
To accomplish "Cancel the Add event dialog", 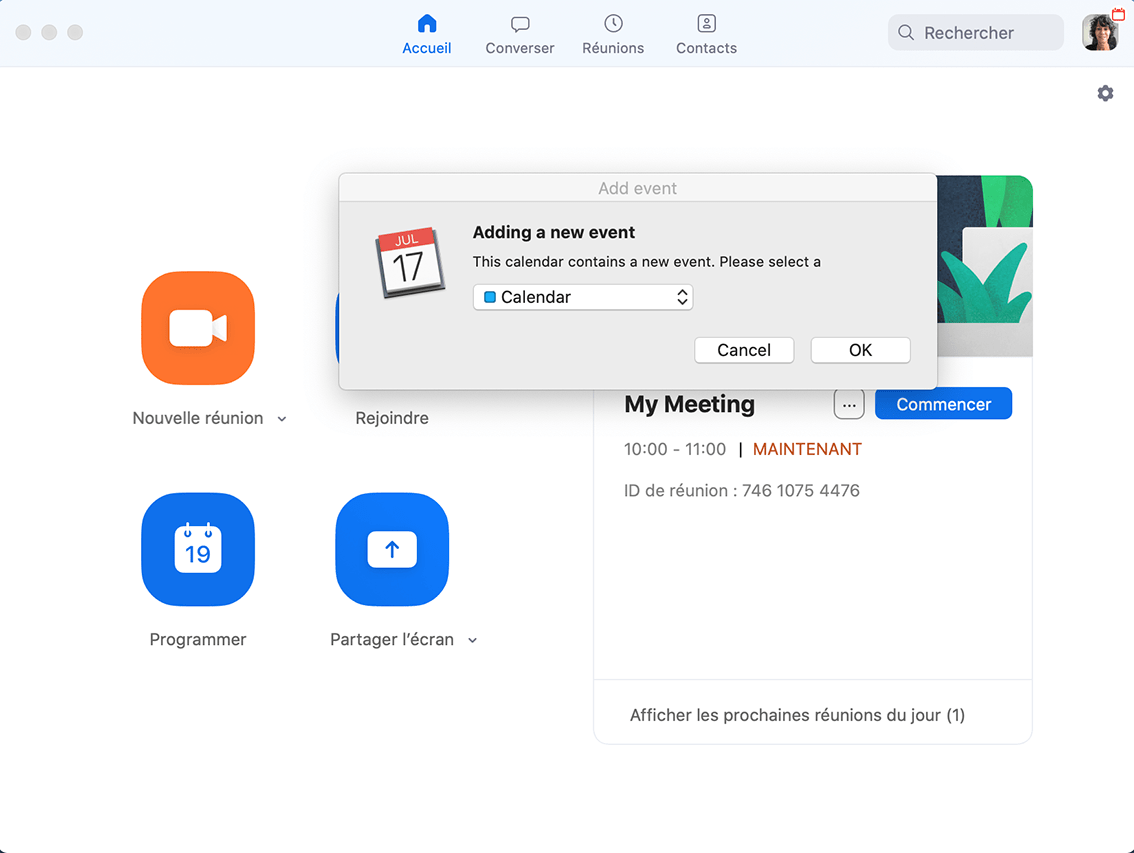I will point(744,350).
